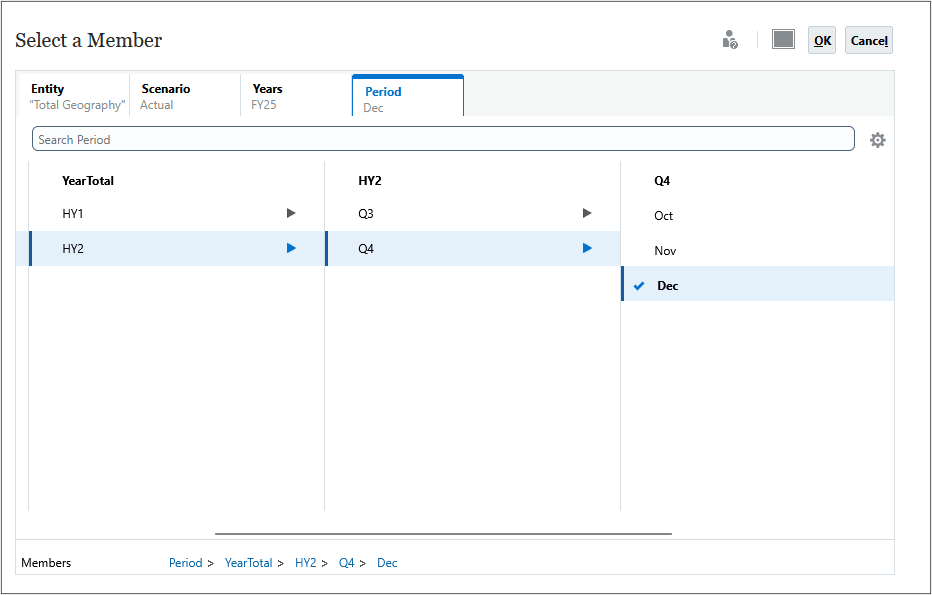Click the Q4 column header
This screenshot has width=932, height=595.
(x=662, y=181)
